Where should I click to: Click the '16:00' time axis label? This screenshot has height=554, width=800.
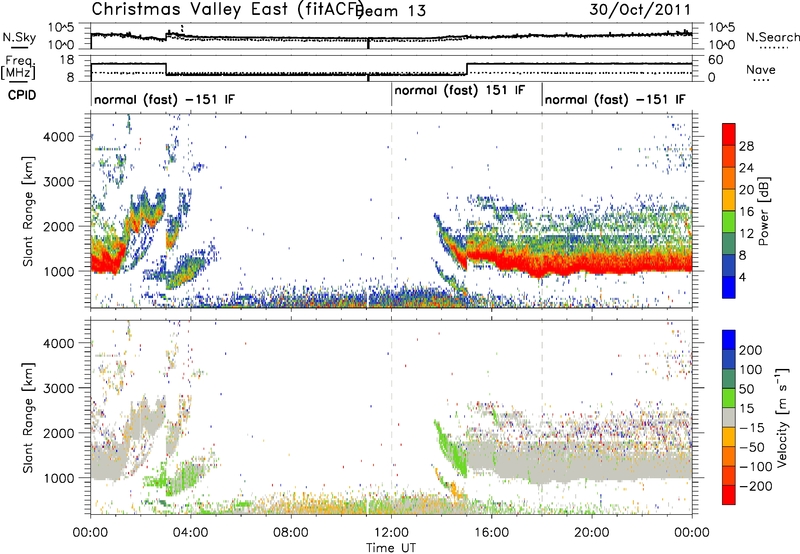(x=492, y=533)
